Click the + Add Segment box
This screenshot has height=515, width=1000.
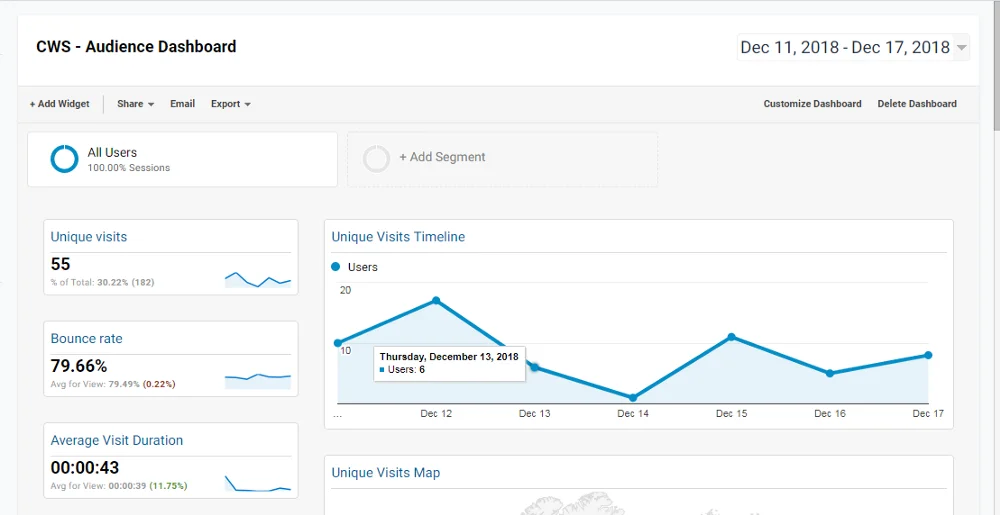click(503, 159)
